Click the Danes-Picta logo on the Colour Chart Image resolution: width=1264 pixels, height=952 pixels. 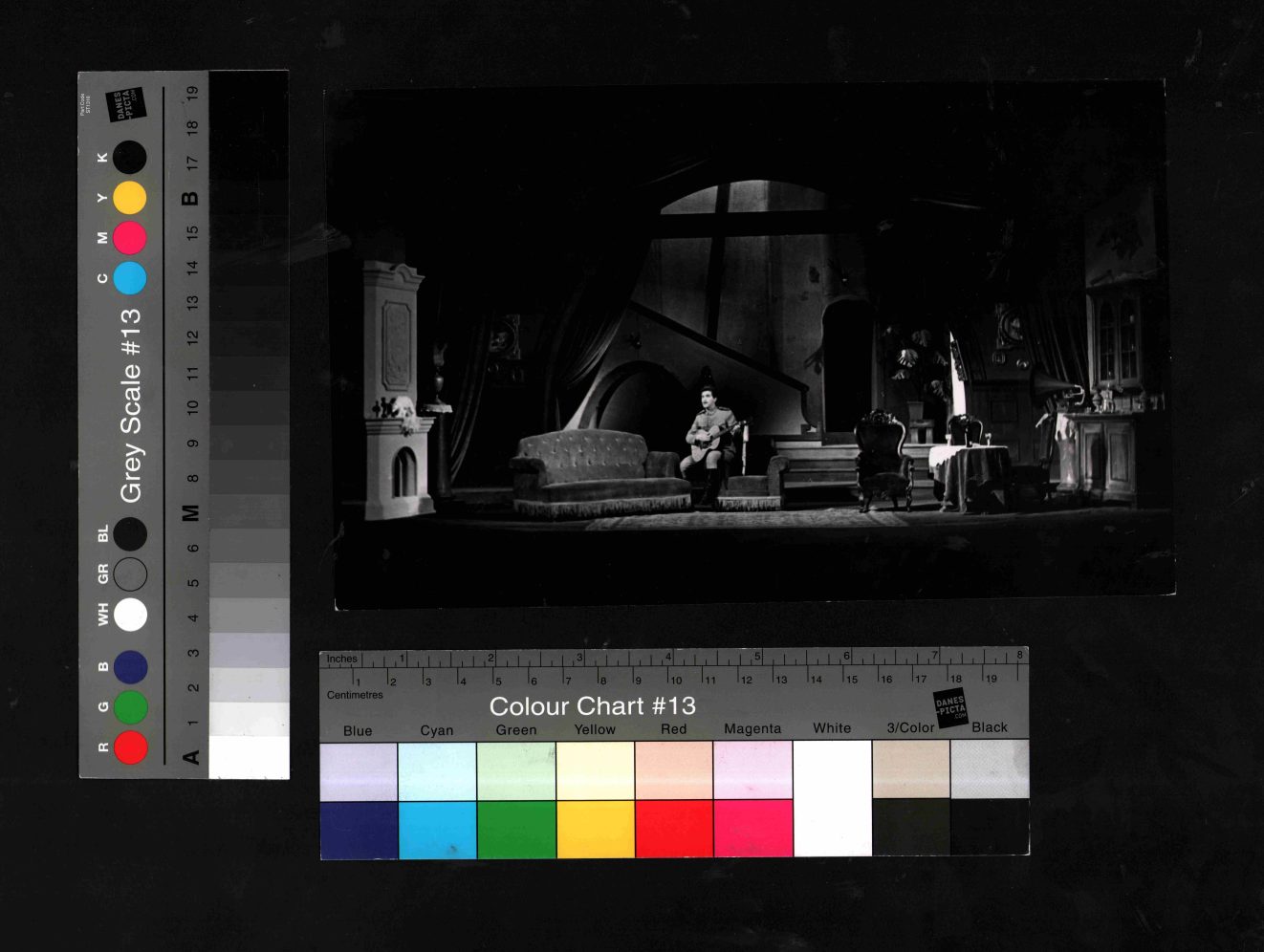pos(950,708)
